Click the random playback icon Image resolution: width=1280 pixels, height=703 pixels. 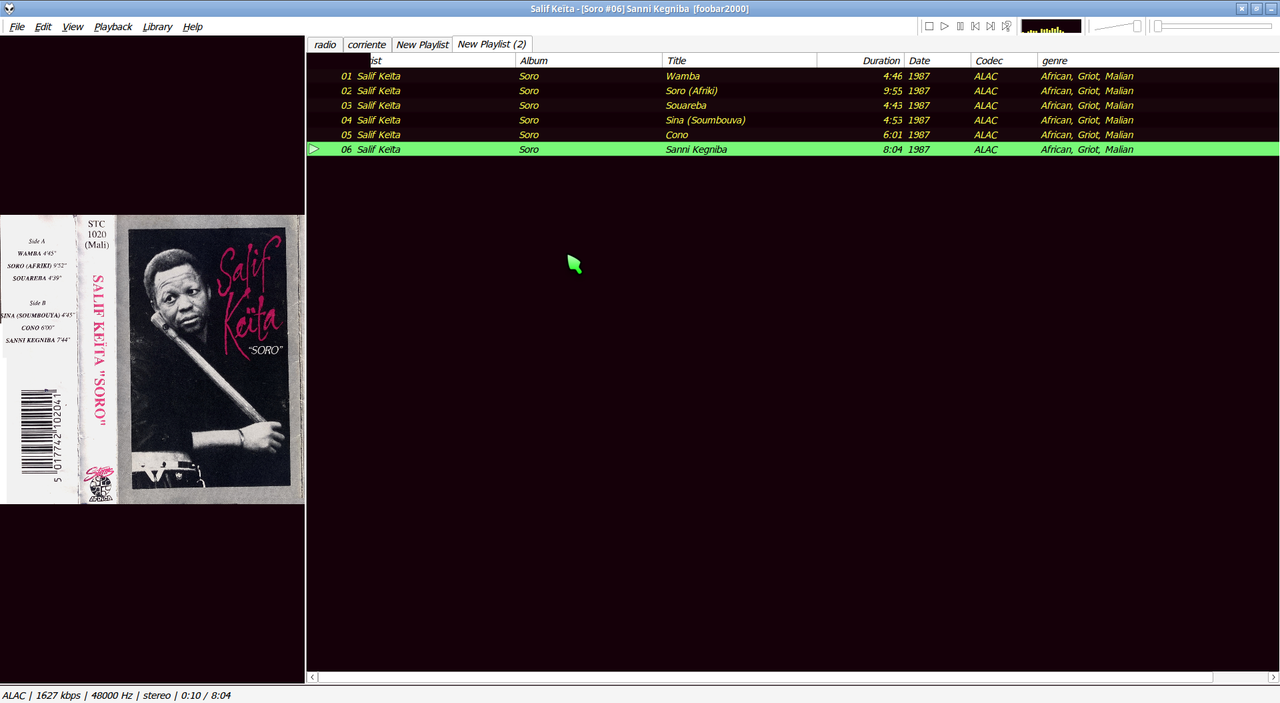tap(1006, 26)
